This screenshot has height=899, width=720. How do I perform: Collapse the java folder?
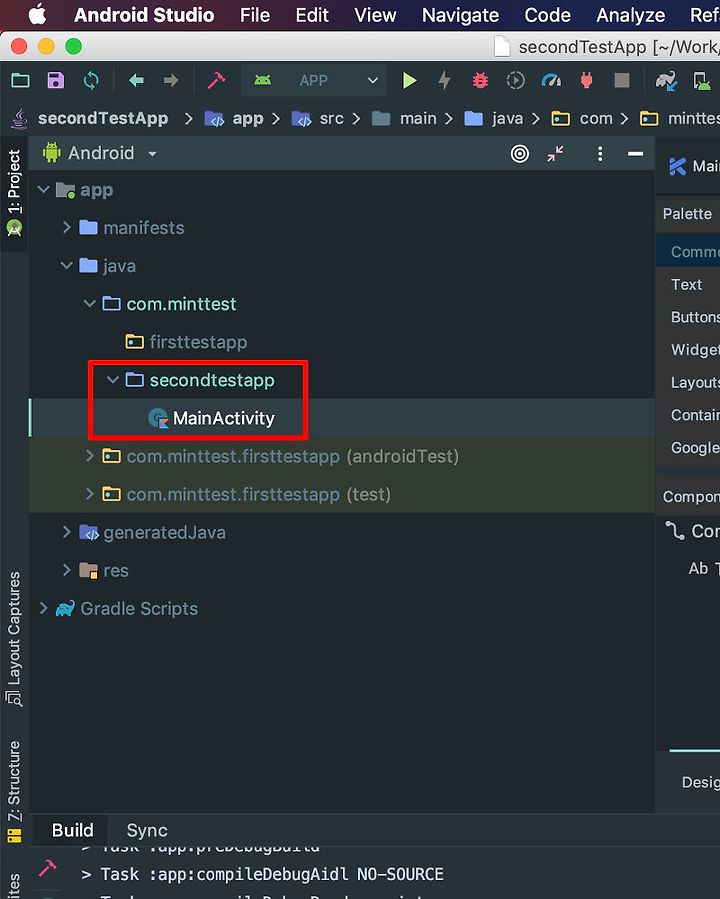[x=66, y=265]
